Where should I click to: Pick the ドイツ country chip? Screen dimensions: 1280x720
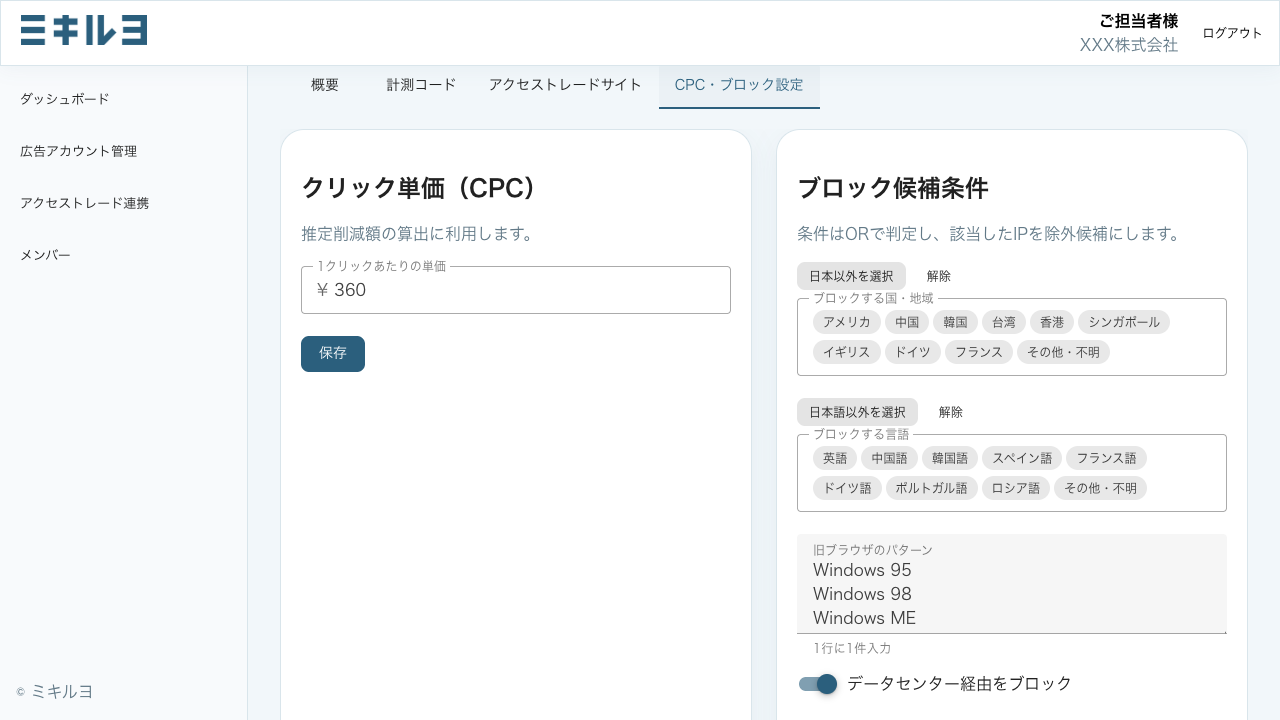point(913,352)
